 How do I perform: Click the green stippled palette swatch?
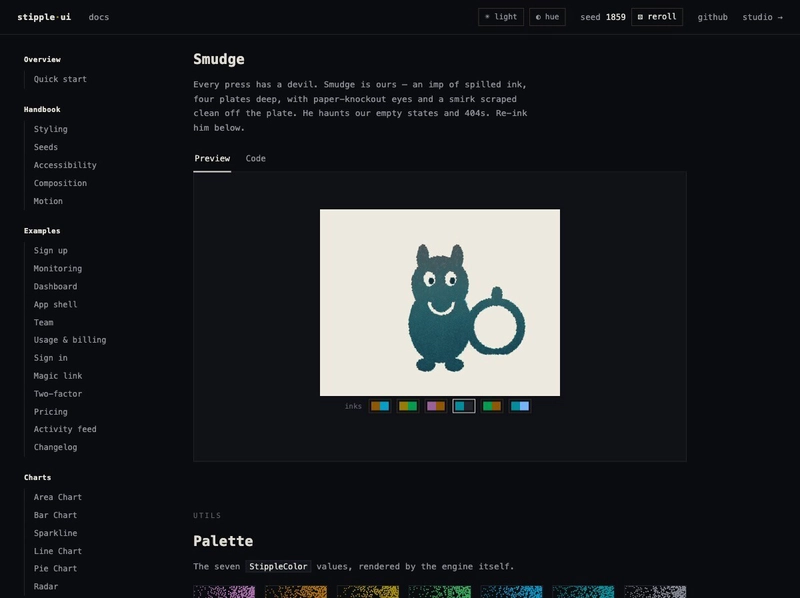[440, 592]
